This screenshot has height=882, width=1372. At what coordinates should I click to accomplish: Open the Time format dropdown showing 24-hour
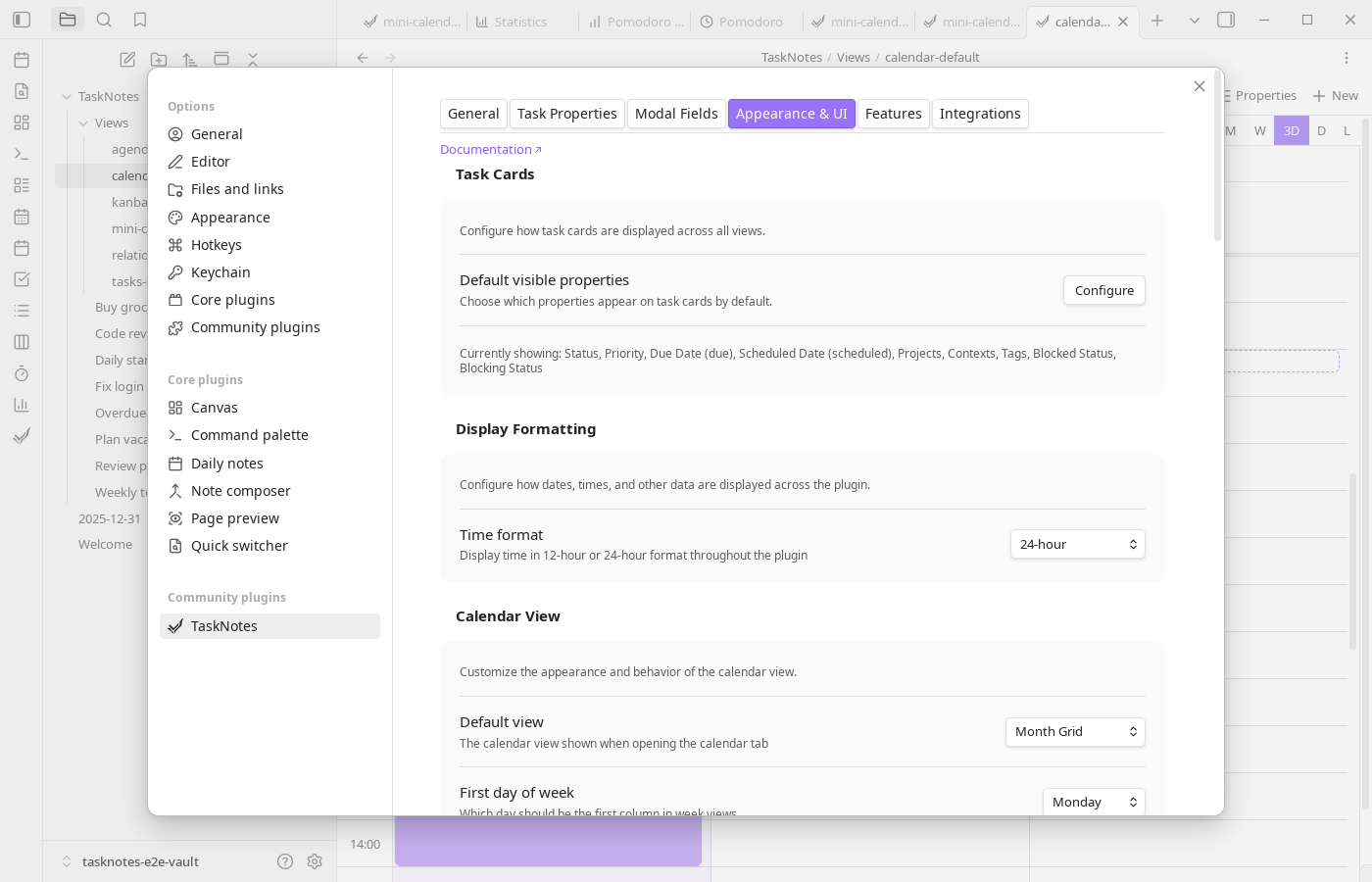click(1078, 544)
